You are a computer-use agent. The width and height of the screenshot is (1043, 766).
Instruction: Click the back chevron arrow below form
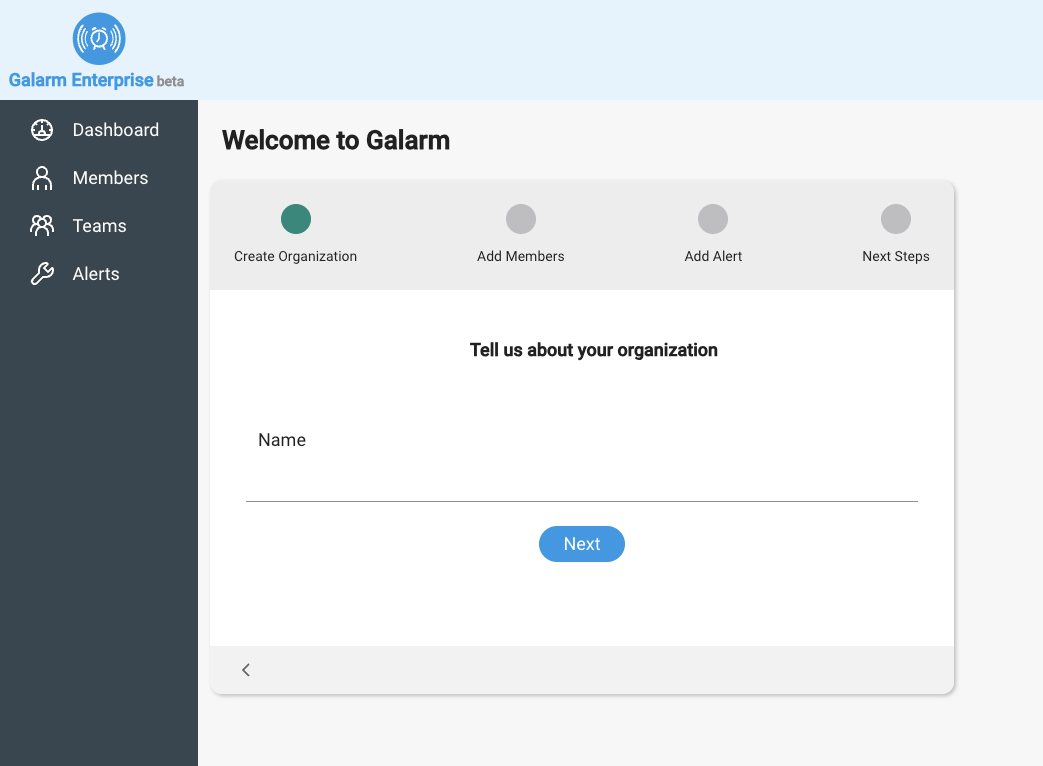point(246,670)
